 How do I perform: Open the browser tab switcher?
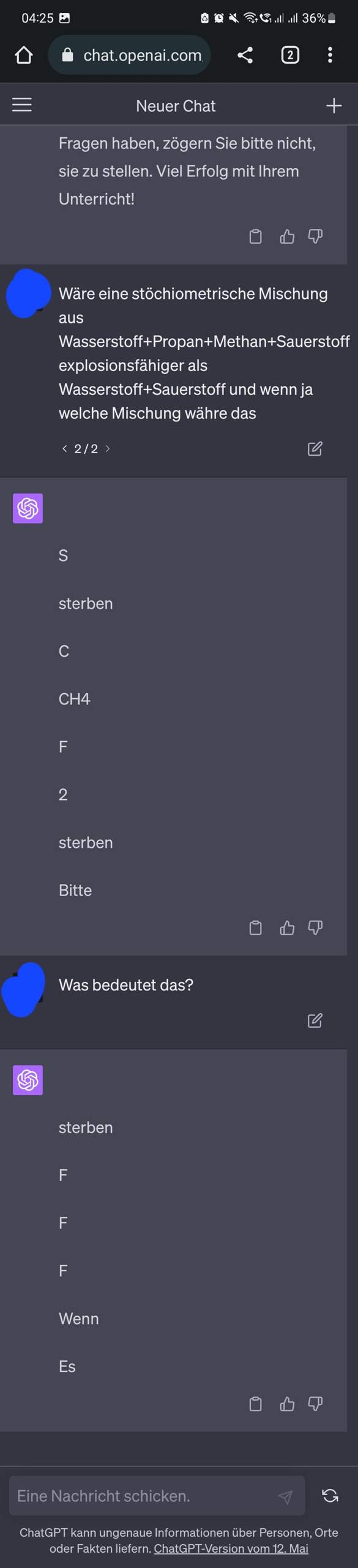click(x=289, y=55)
